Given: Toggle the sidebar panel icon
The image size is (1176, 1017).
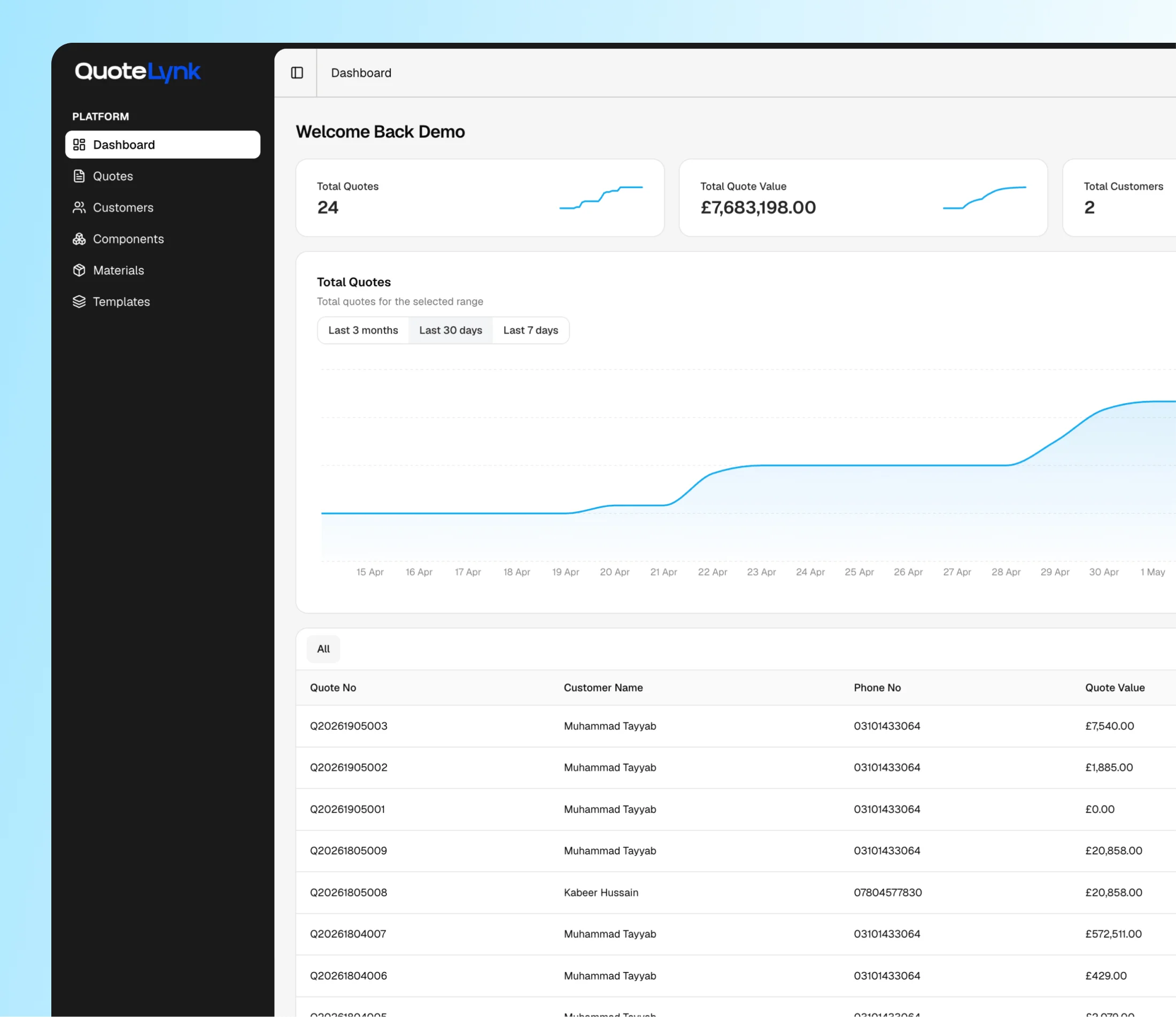Looking at the screenshot, I should [x=297, y=73].
